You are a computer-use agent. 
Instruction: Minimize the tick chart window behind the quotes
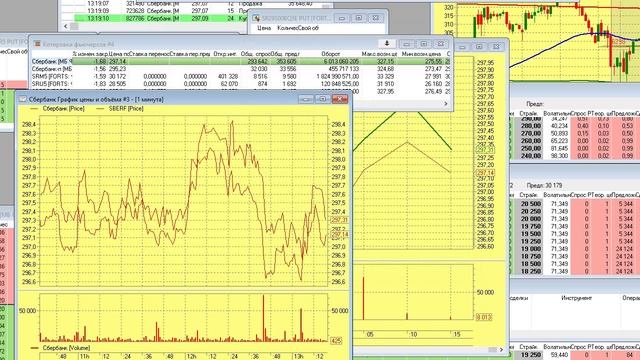coord(462,47)
